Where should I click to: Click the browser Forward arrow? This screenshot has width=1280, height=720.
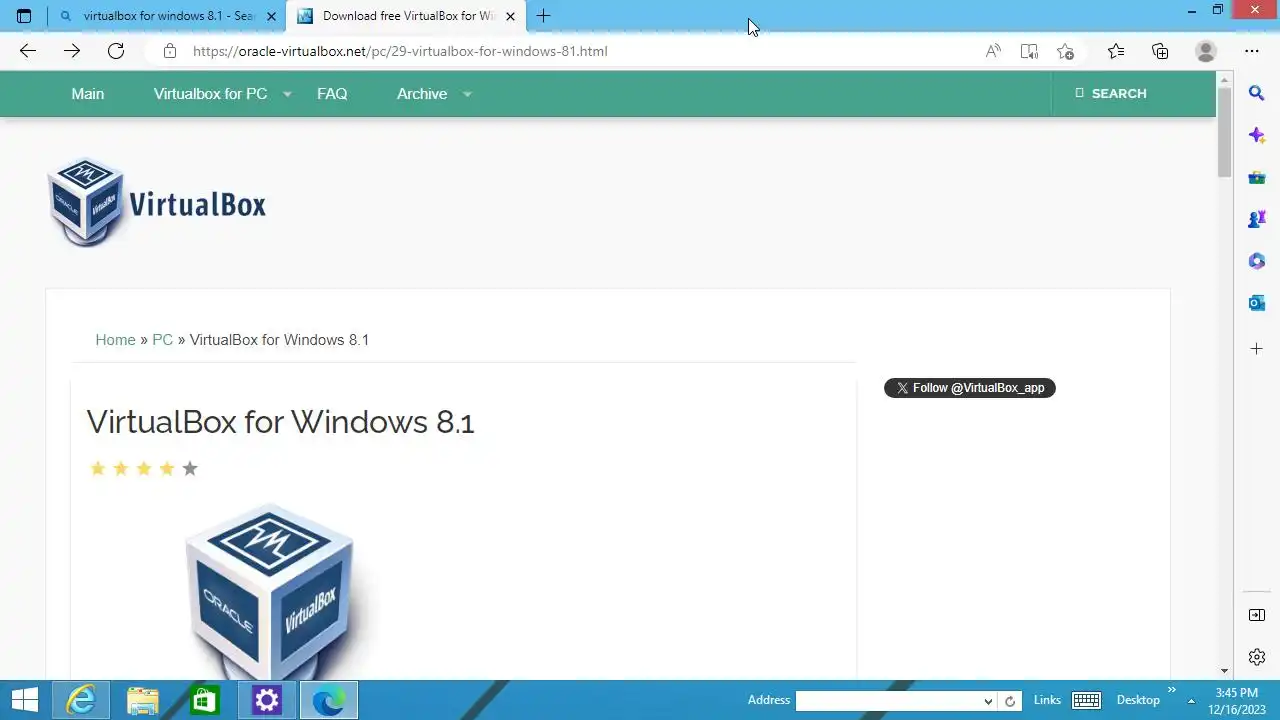[72, 51]
